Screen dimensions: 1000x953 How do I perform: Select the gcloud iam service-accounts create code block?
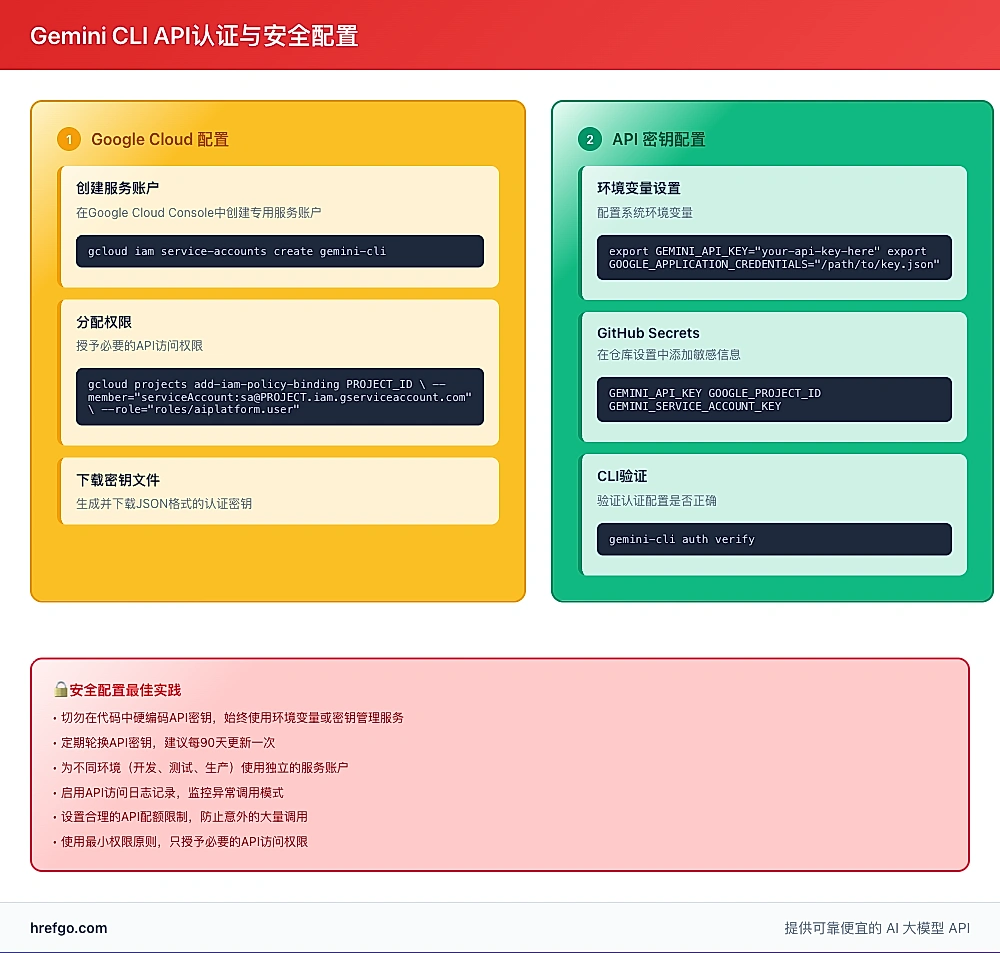(x=279, y=251)
